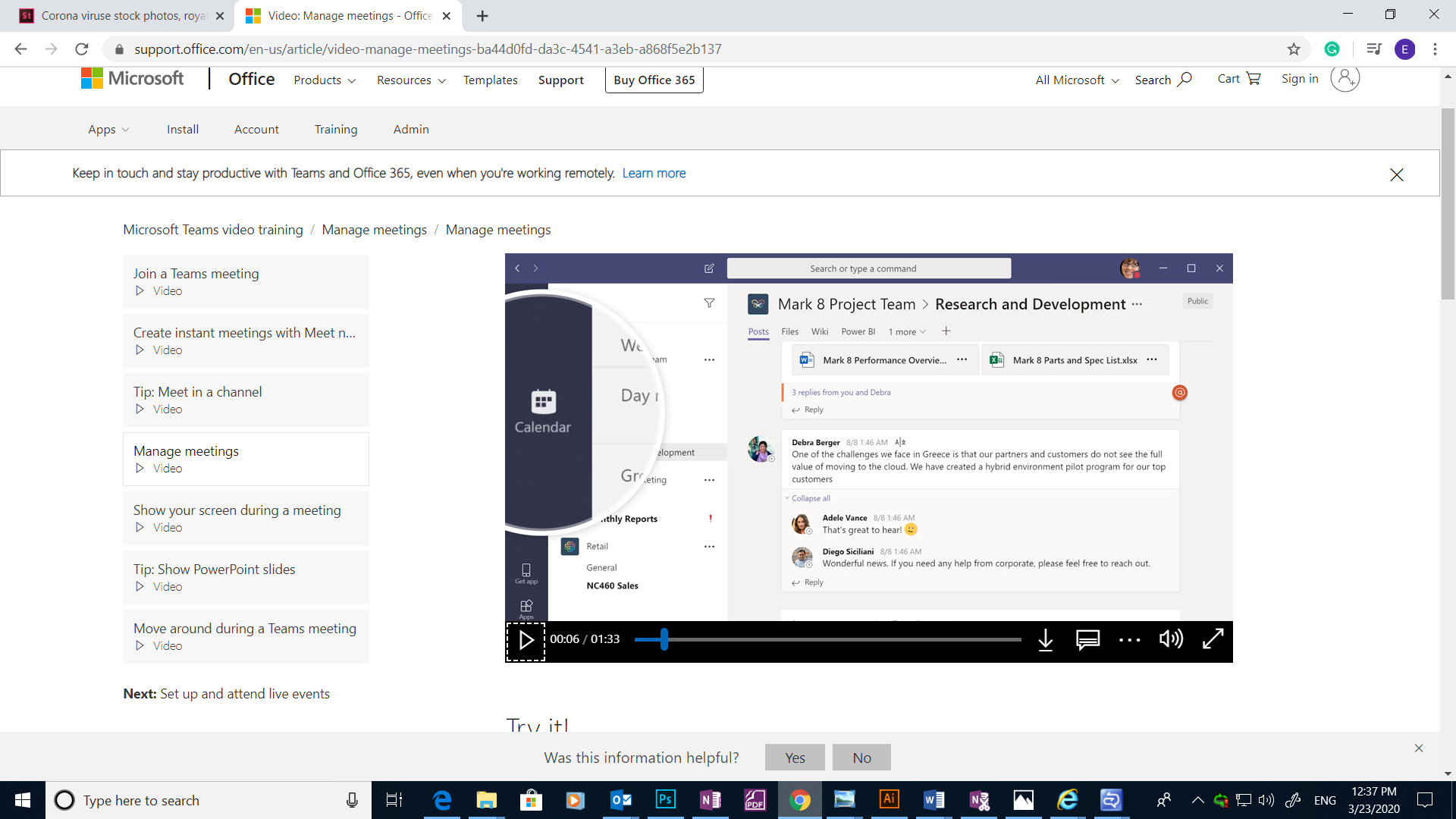Open Task View on the taskbar
This screenshot has height=819, width=1456.
pyautogui.click(x=394, y=800)
